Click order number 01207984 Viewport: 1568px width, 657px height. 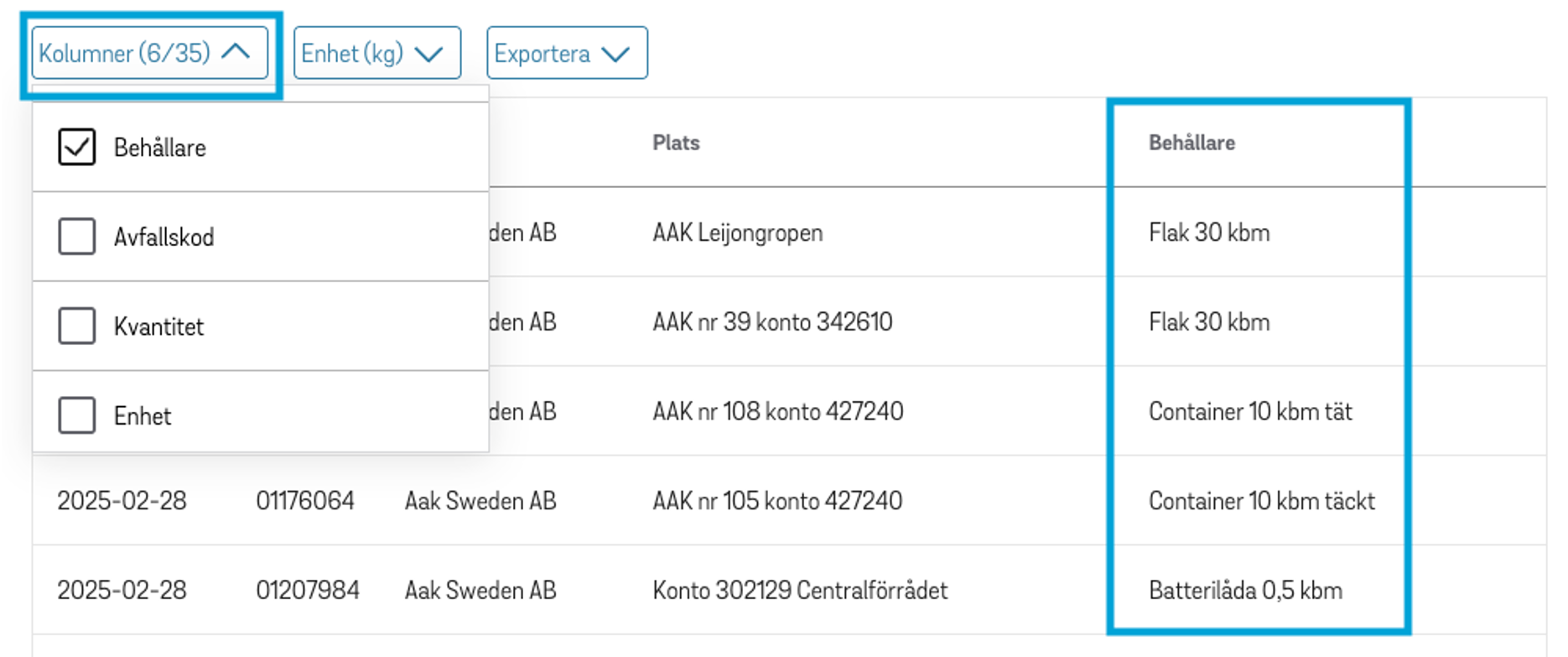point(307,591)
